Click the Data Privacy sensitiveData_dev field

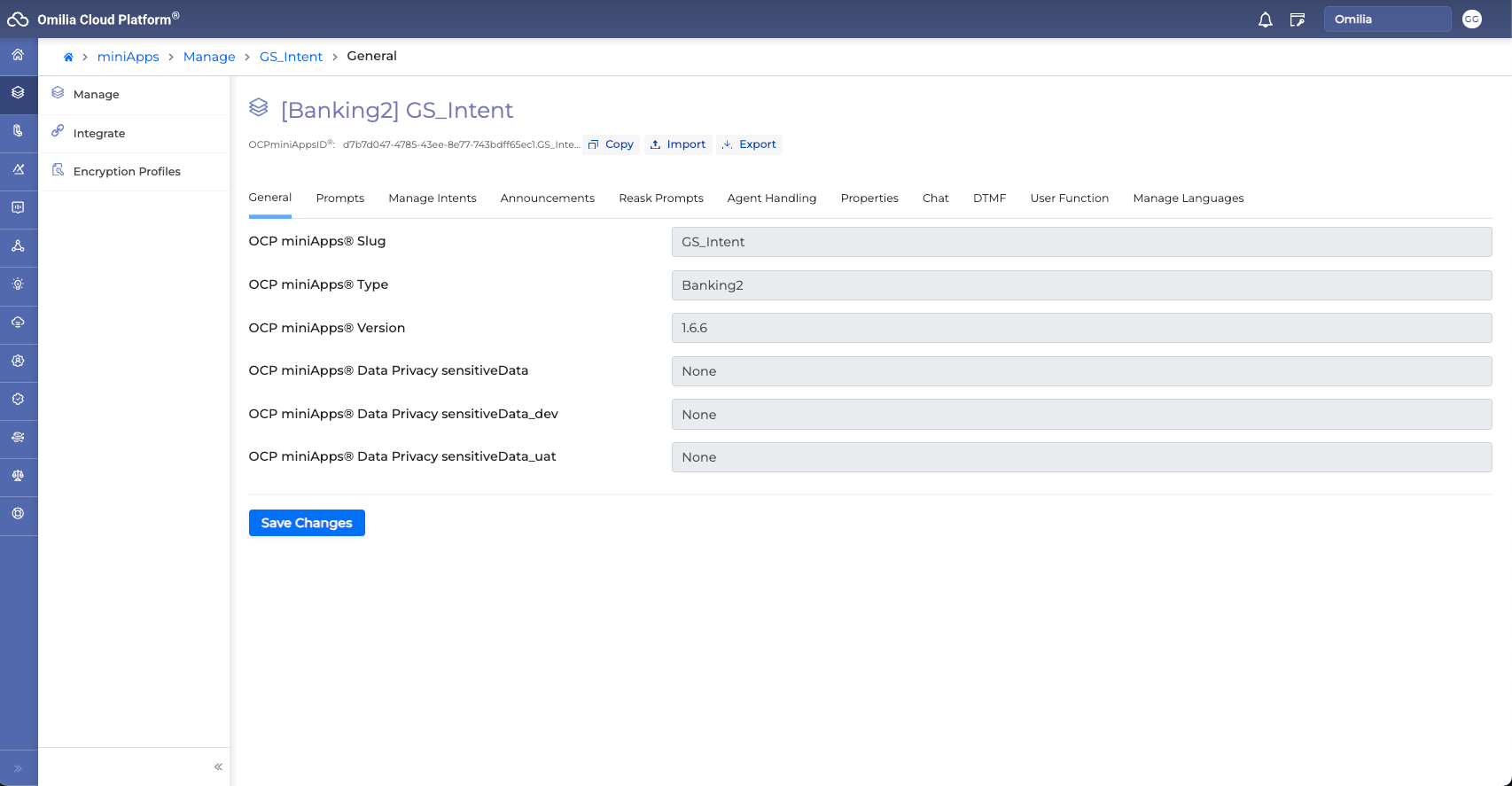[1081, 415]
